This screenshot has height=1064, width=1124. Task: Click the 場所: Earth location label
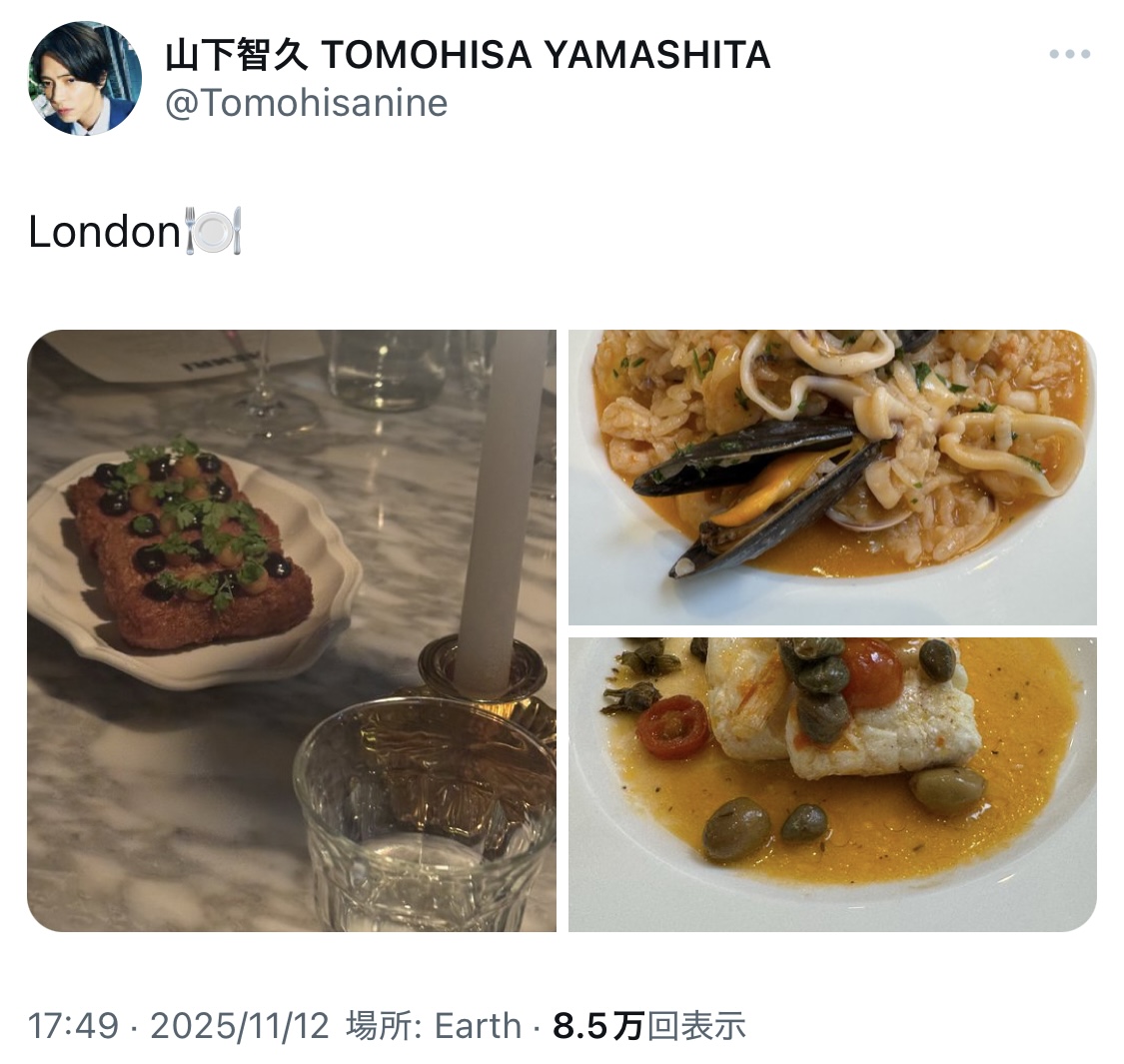tap(434, 1025)
